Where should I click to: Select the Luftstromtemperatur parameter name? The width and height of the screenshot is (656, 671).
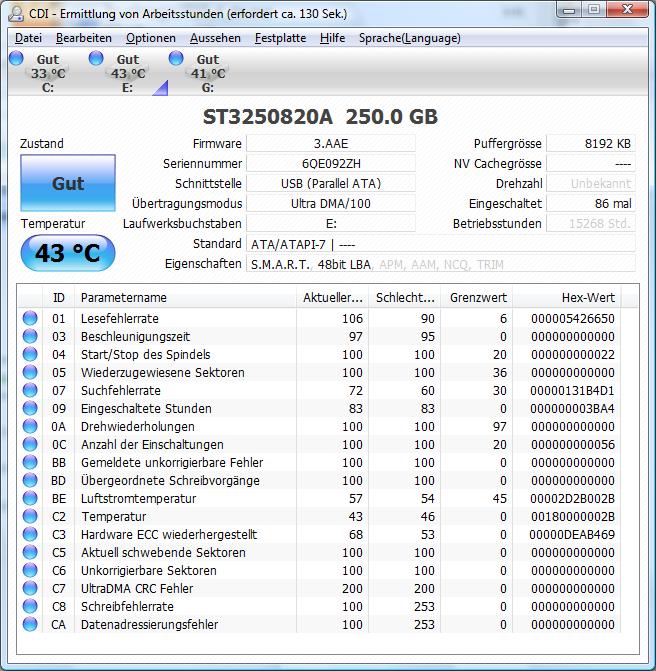139,499
